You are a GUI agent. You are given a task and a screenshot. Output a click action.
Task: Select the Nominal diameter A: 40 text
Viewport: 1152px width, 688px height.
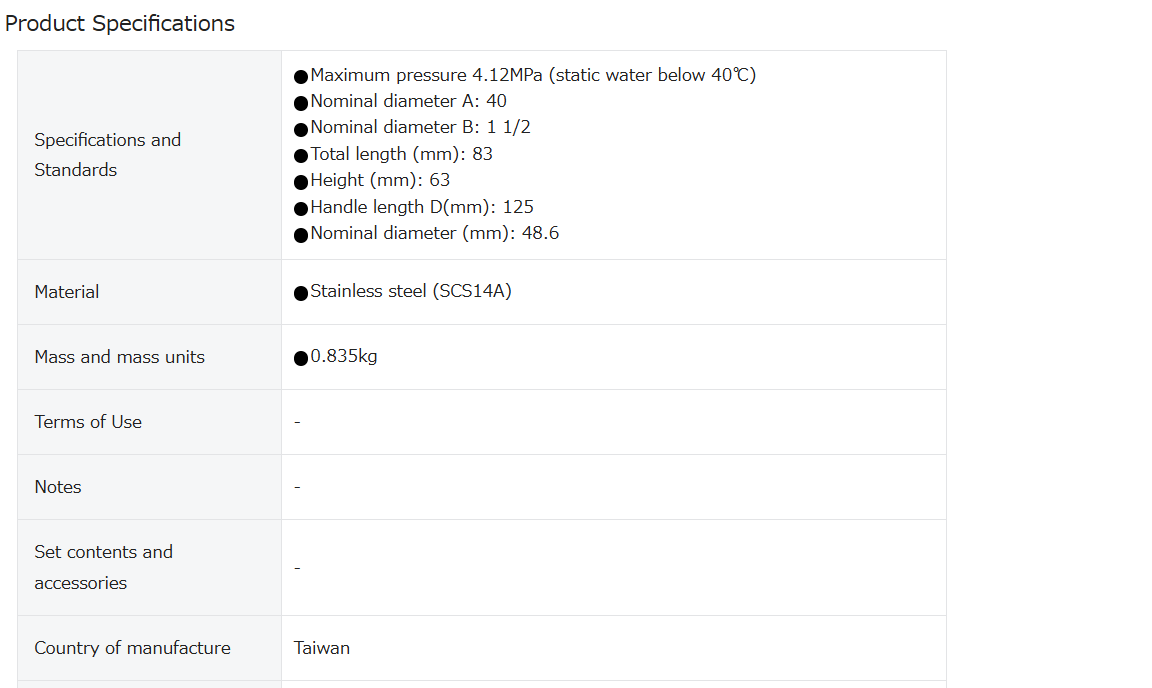pyautogui.click(x=400, y=101)
